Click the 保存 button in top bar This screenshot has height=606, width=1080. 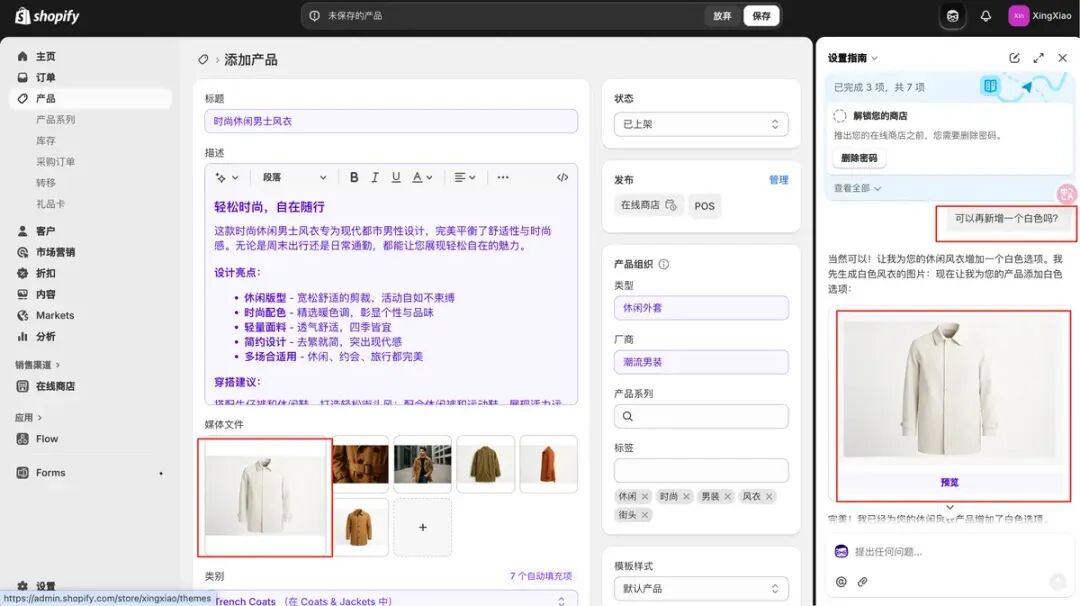(x=761, y=16)
